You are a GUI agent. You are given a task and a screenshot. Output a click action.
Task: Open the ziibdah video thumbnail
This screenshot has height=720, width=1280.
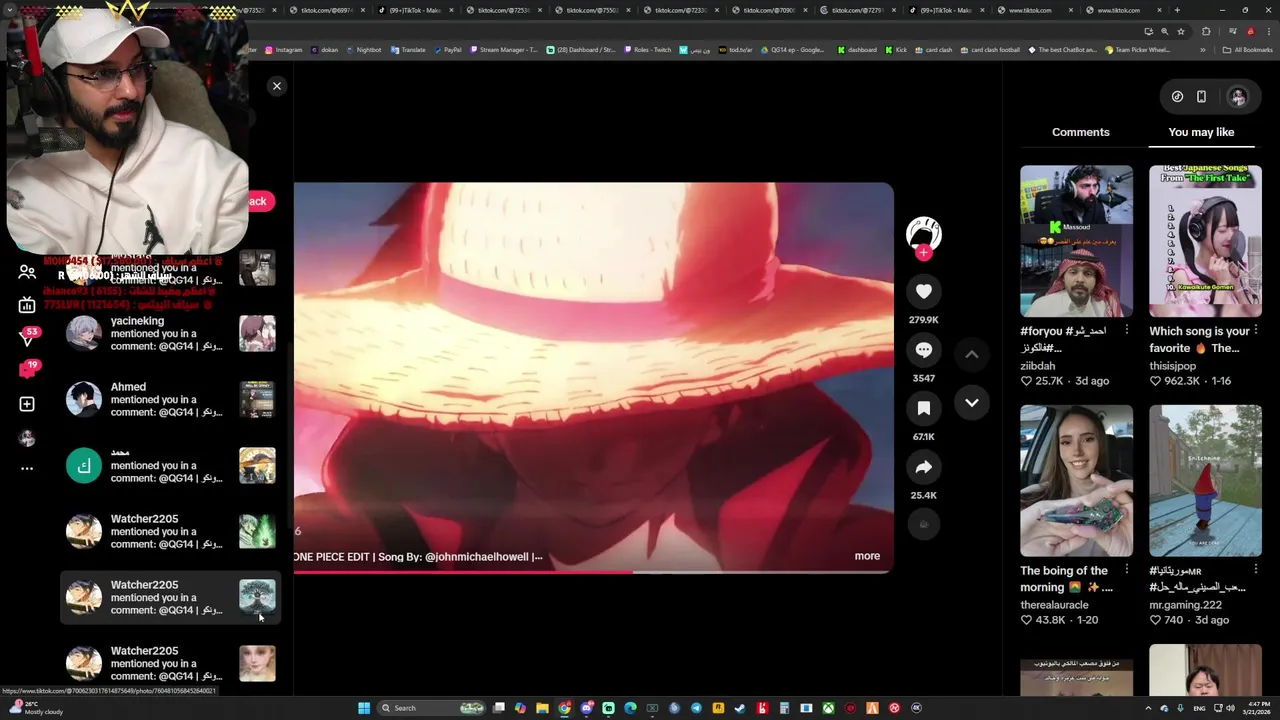point(1076,241)
